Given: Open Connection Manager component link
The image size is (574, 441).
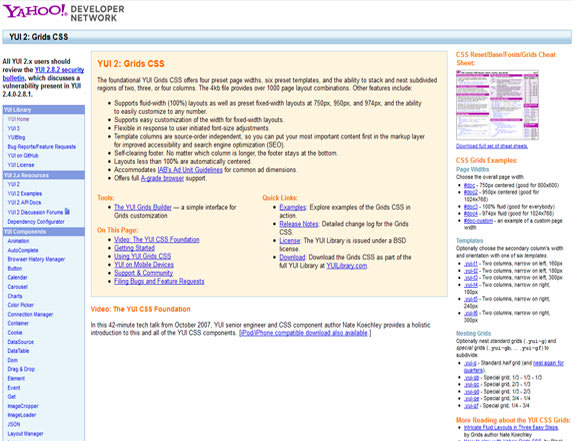Looking at the screenshot, I should coord(30,314).
